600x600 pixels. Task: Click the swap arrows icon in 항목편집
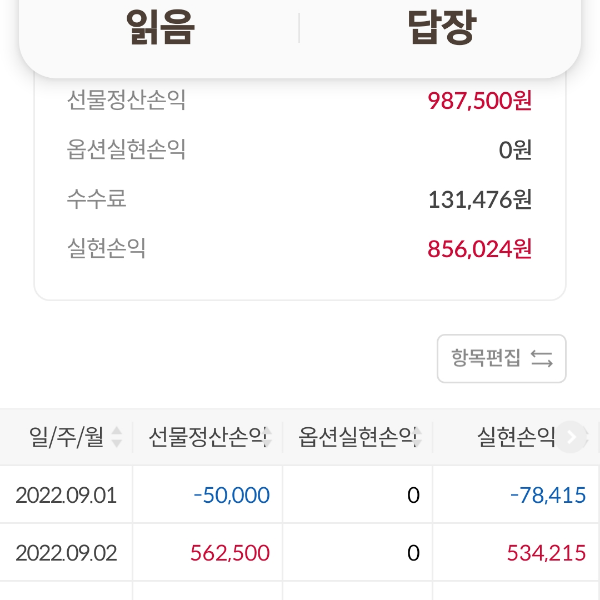pos(542,359)
